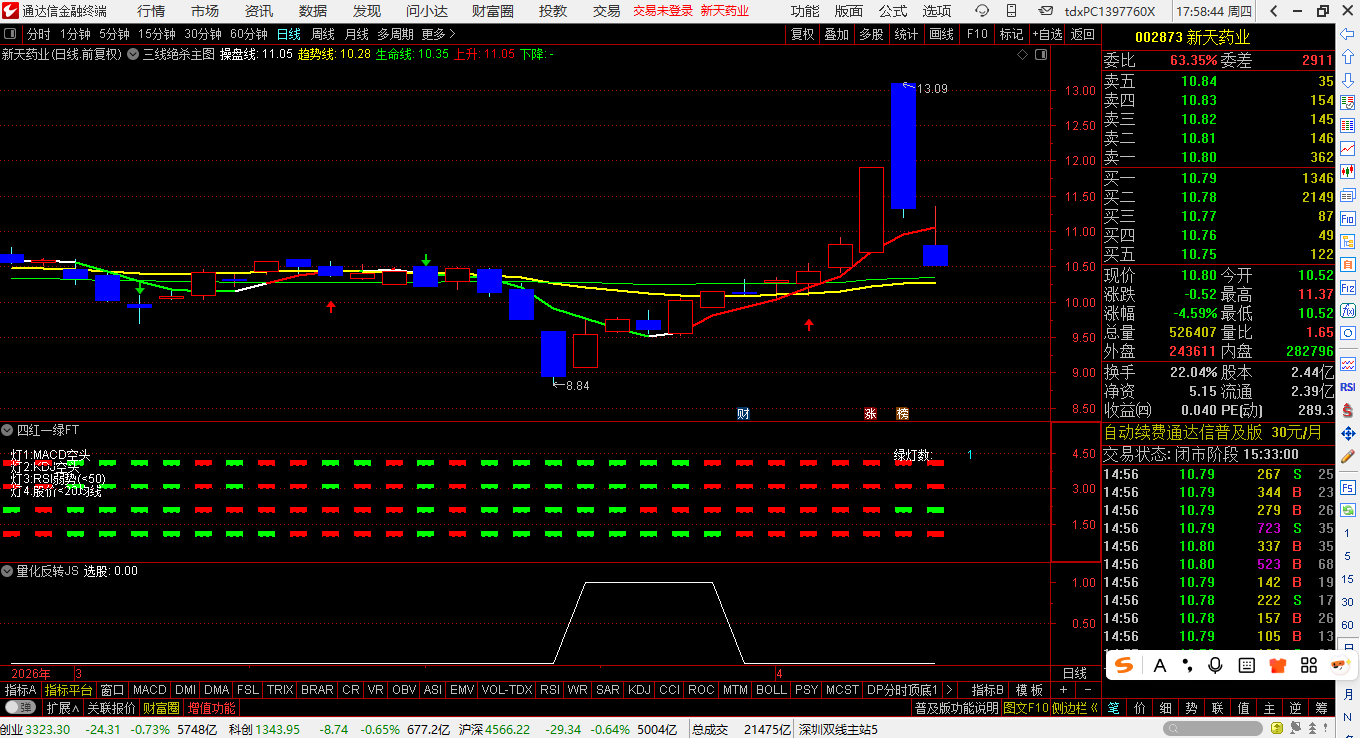Screen dimensions: 1360x738
Task: Open the message envelope icon
Action: point(1046,11)
